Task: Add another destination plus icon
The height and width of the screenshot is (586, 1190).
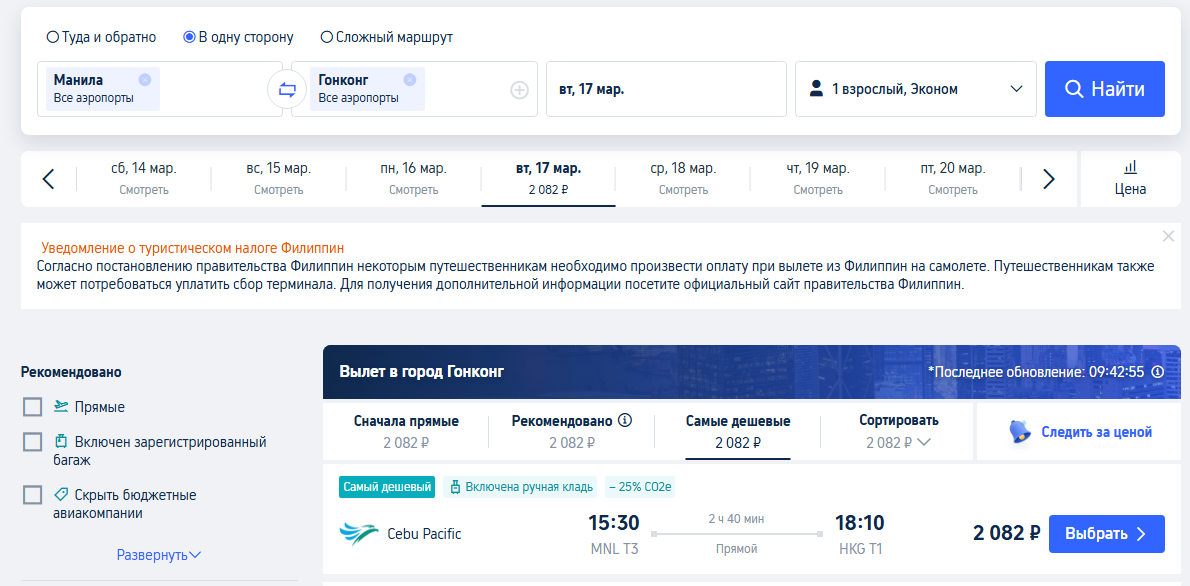Action: click(x=519, y=90)
